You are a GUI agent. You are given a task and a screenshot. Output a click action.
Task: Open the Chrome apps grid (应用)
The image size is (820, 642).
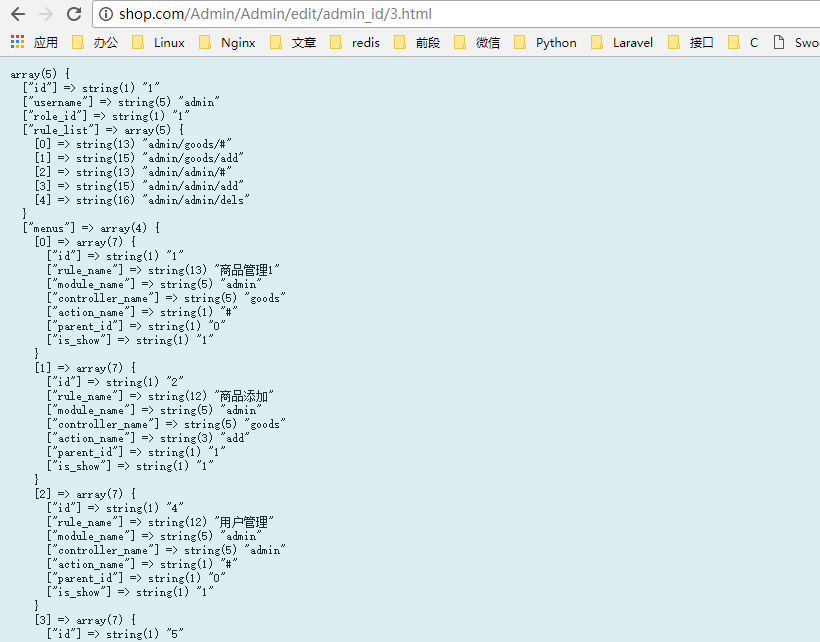coord(34,42)
